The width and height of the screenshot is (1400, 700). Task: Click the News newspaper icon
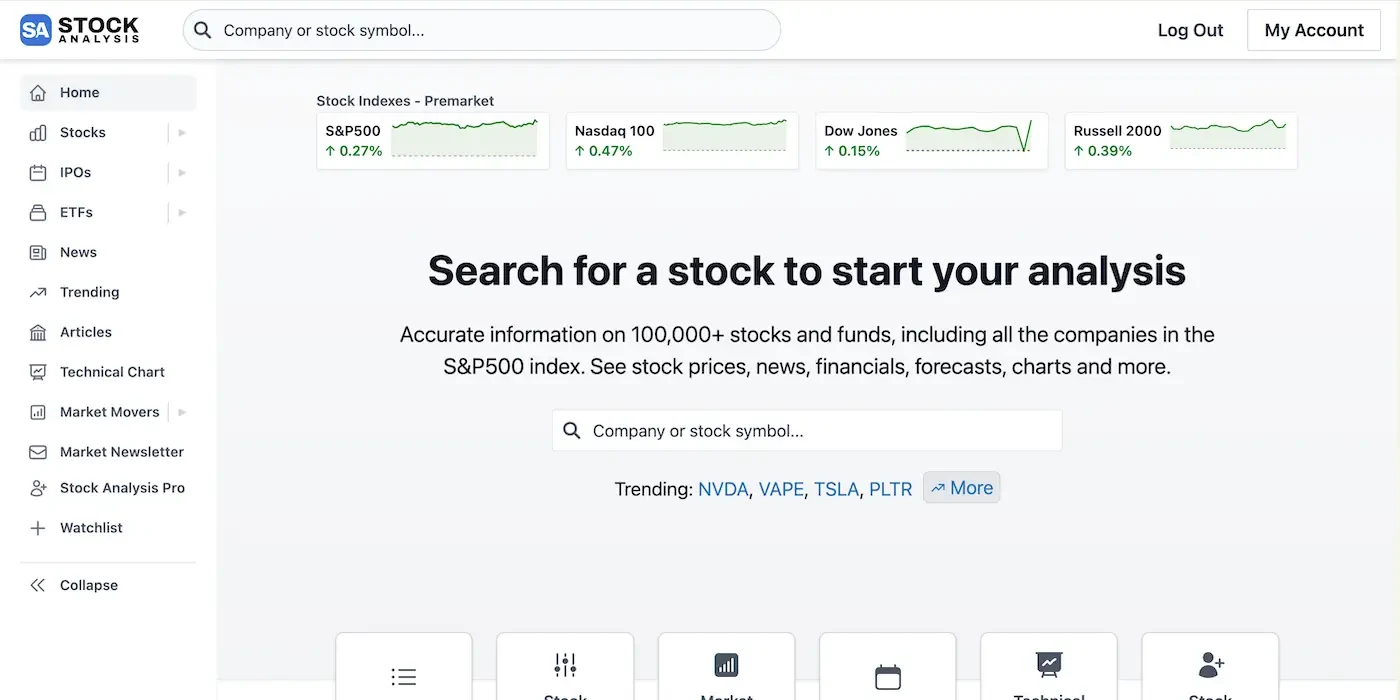coord(38,253)
